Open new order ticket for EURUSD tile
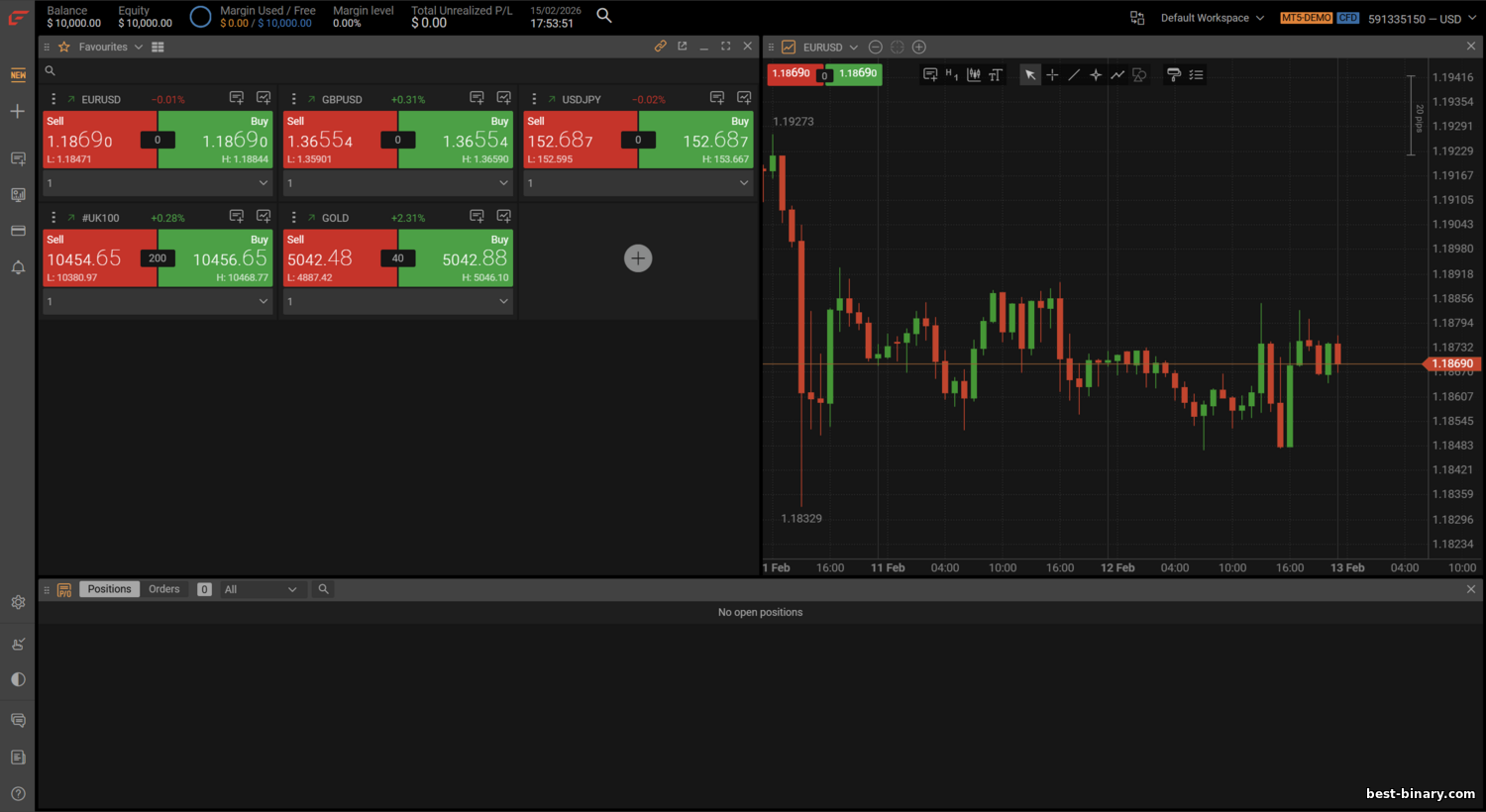This screenshot has width=1486, height=812. tap(236, 98)
